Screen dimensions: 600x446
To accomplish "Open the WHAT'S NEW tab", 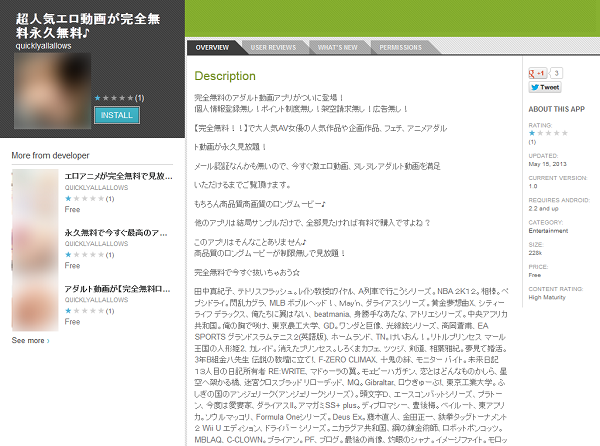I will click(337, 47).
